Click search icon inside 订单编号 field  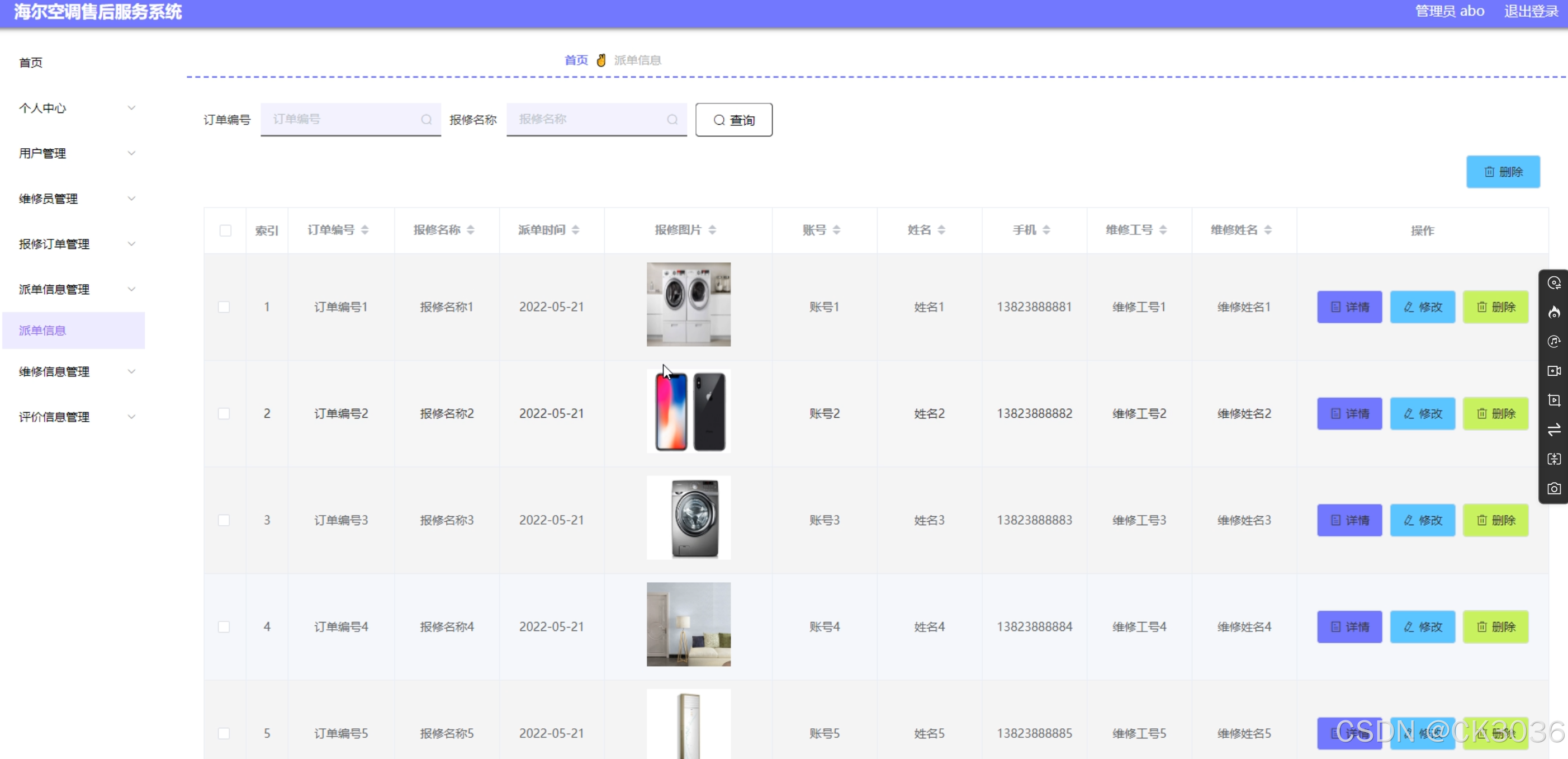[426, 119]
